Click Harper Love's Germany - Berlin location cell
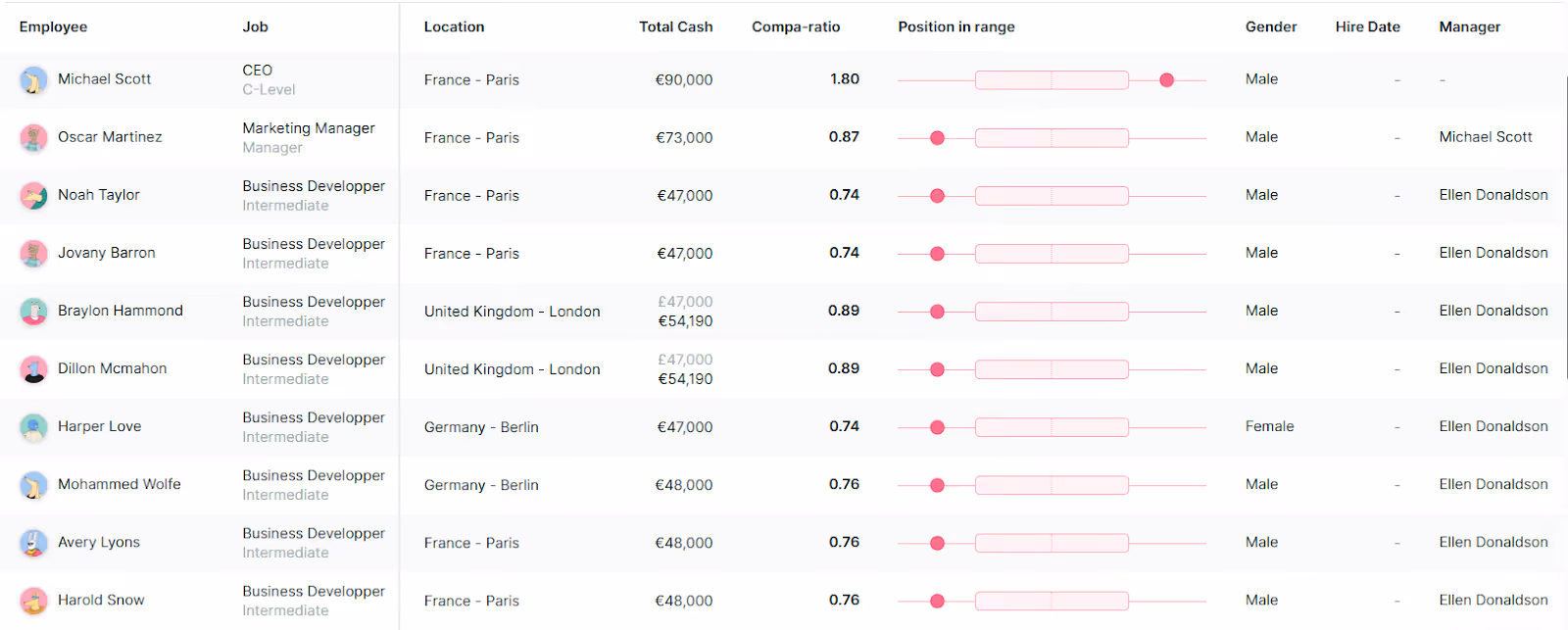 pyautogui.click(x=481, y=427)
